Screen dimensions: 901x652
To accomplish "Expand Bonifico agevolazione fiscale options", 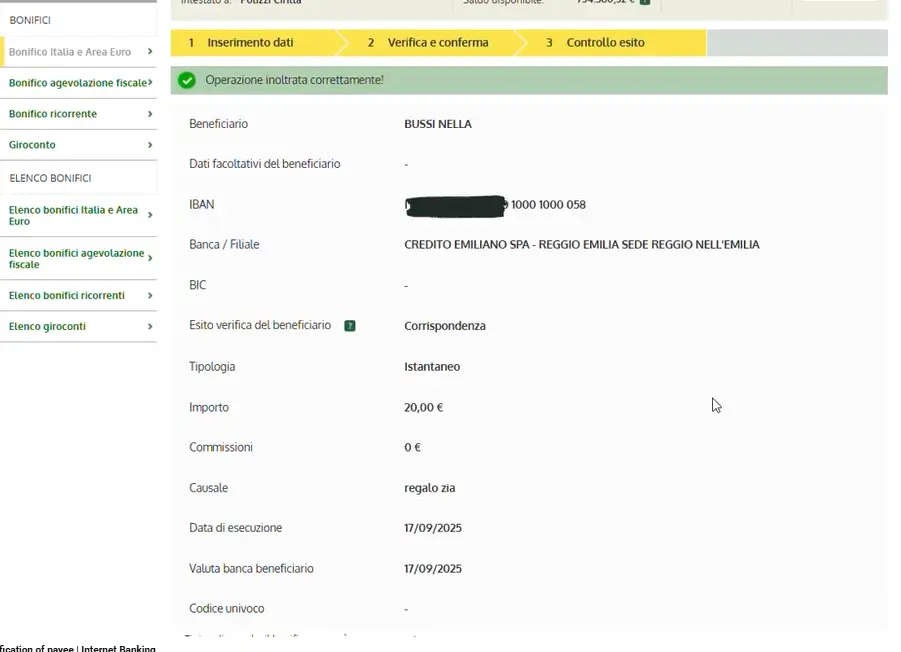I will pyautogui.click(x=150, y=82).
